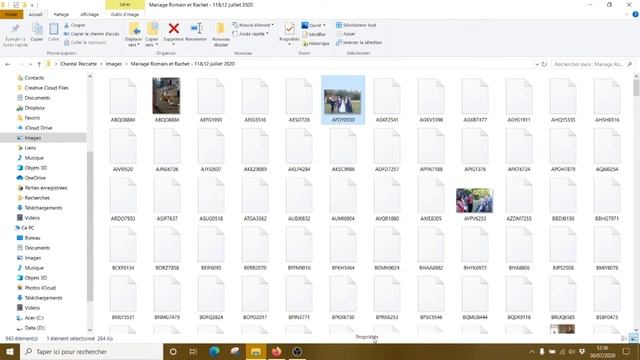Viewport: 640px width, 360px height.
Task: Open OneDrive in the navigation pane
Action: [x=35, y=178]
